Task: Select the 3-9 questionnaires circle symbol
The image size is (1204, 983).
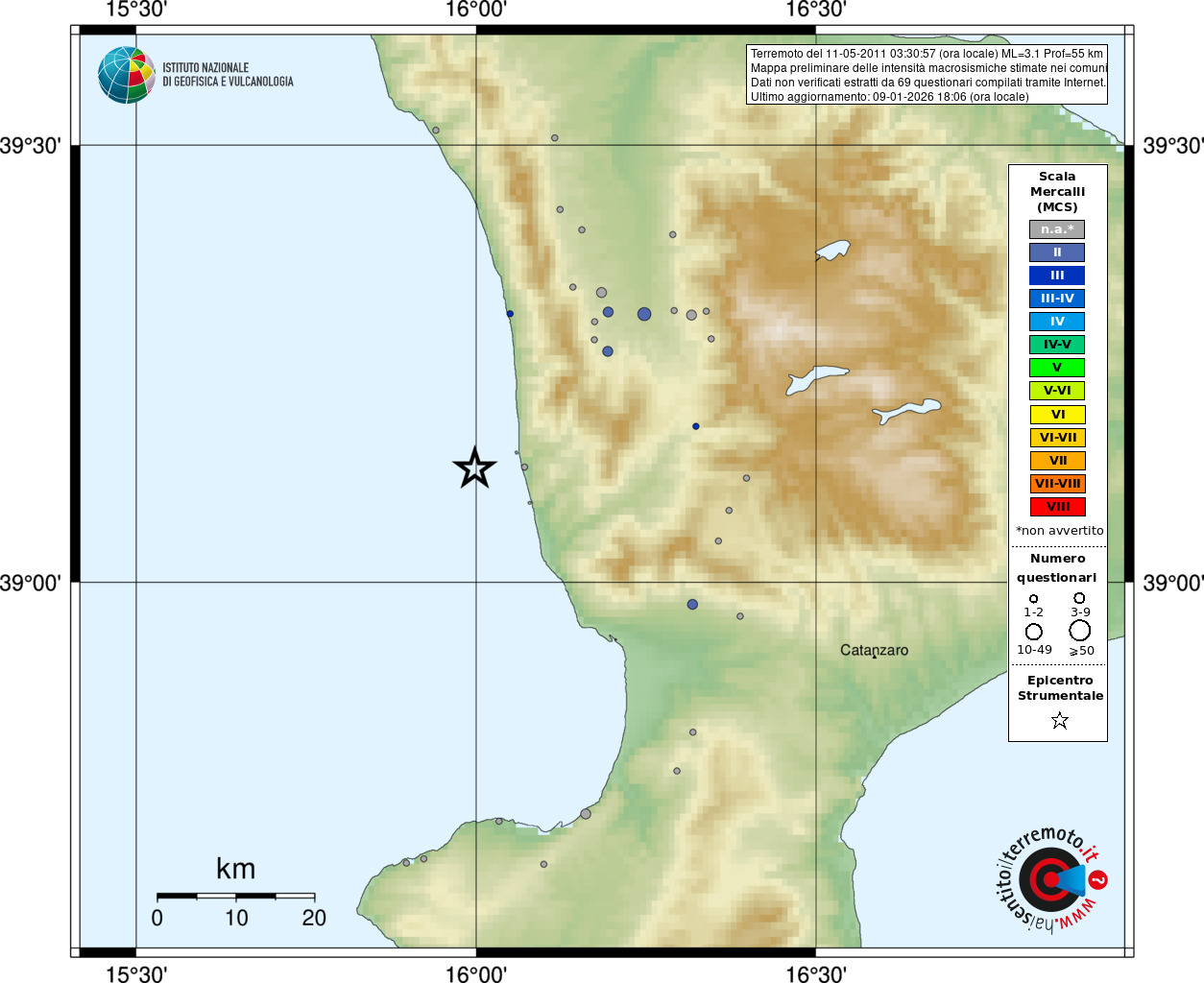Action: (x=1080, y=597)
